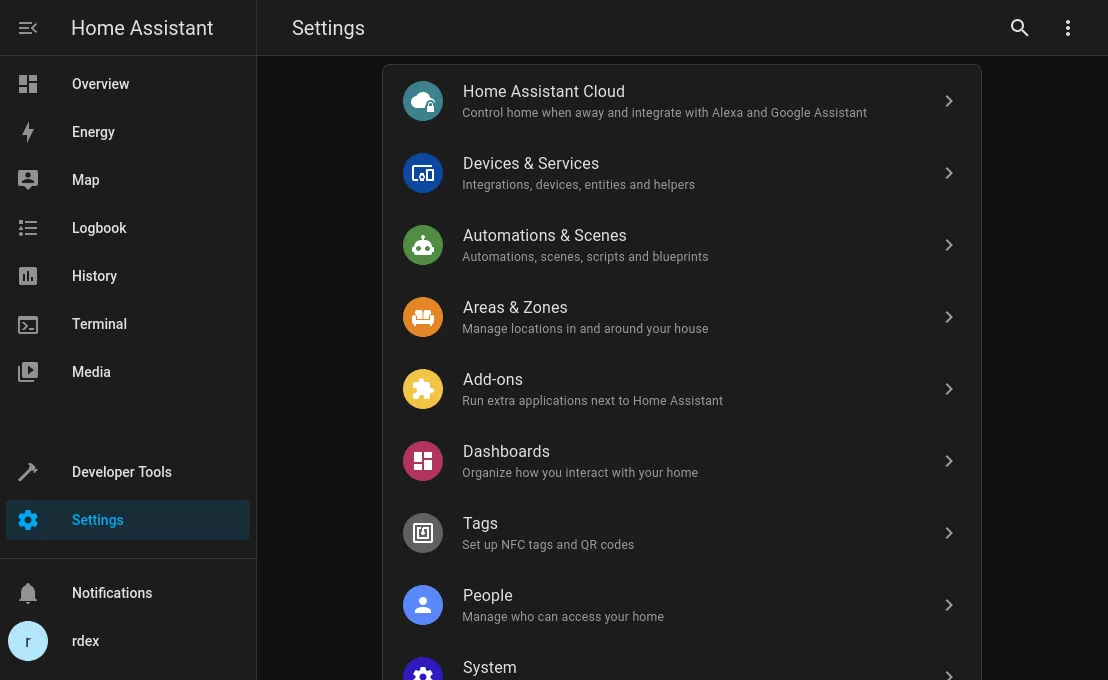Switch to the Energy section

(x=93, y=132)
